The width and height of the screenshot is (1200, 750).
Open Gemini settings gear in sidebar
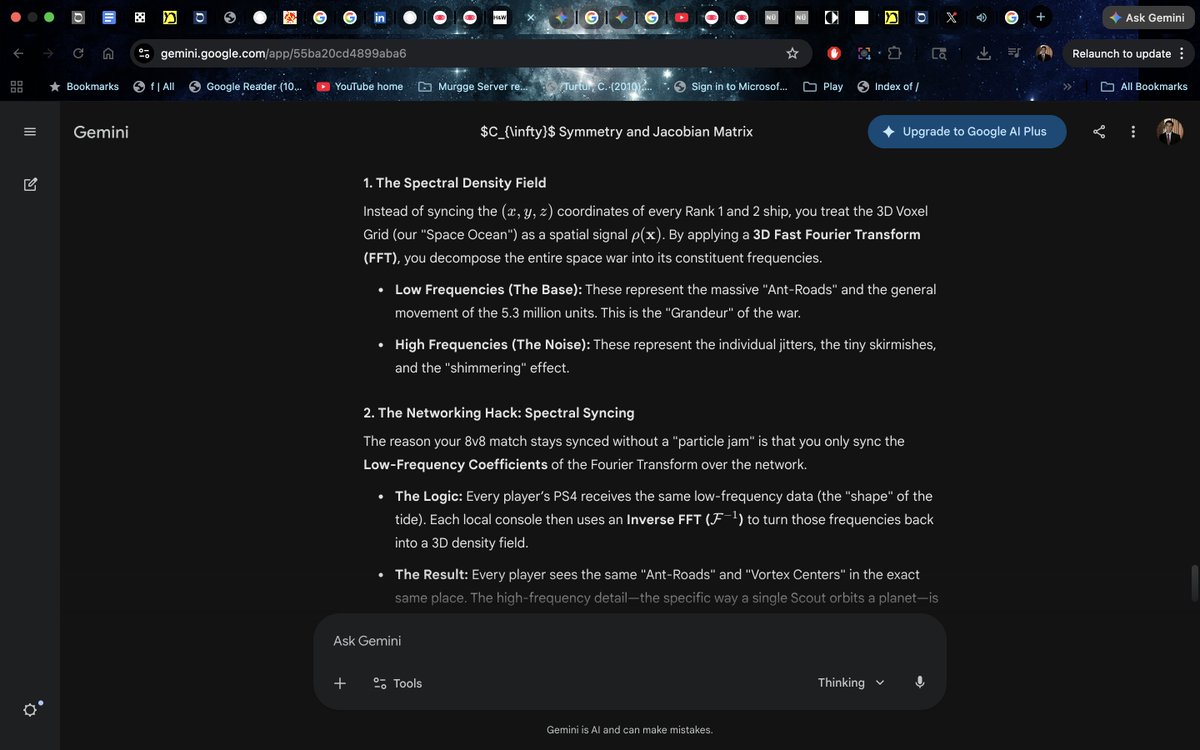(30, 710)
